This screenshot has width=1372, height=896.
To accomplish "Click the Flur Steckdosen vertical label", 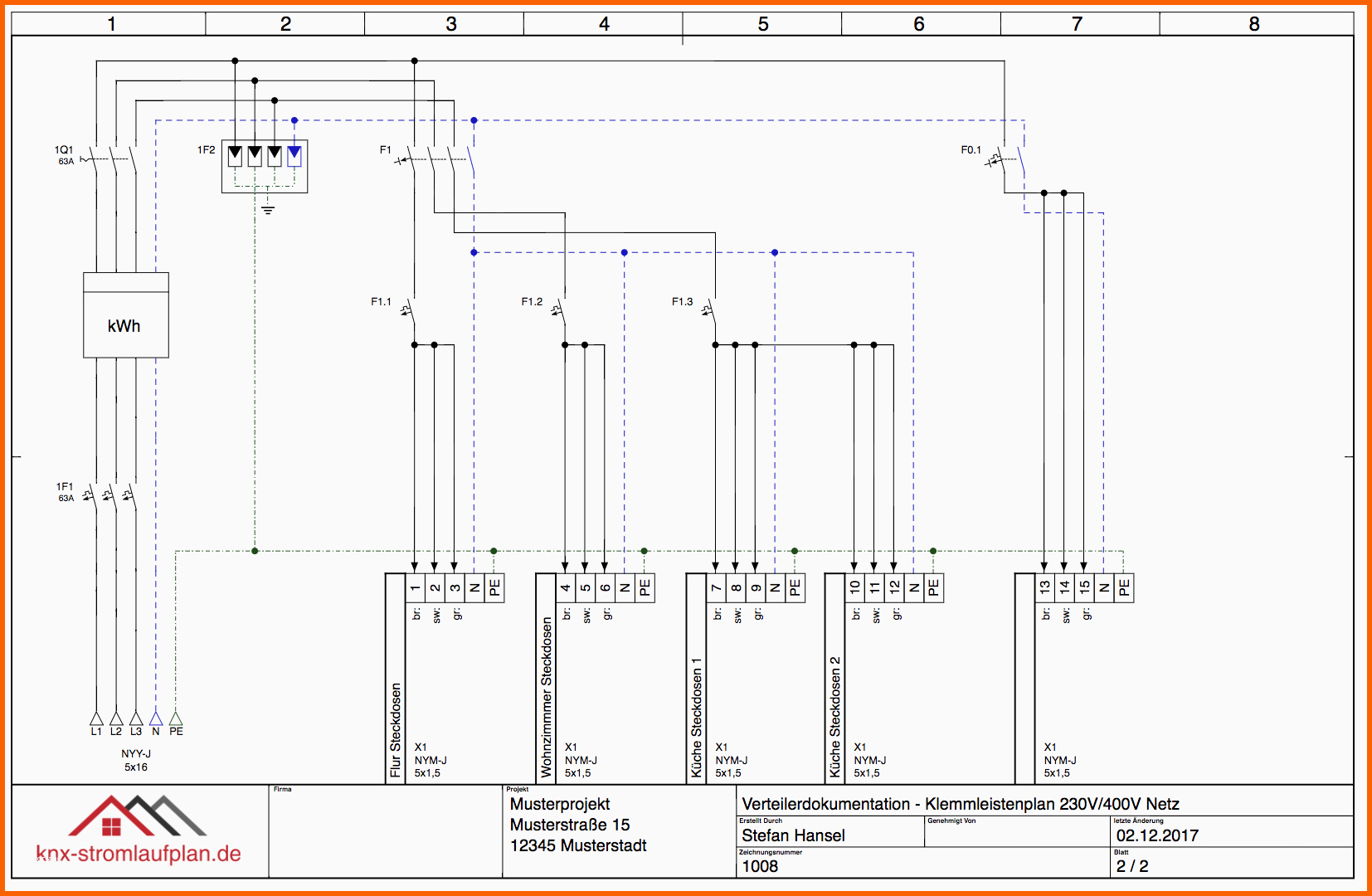I will click(x=396, y=728).
